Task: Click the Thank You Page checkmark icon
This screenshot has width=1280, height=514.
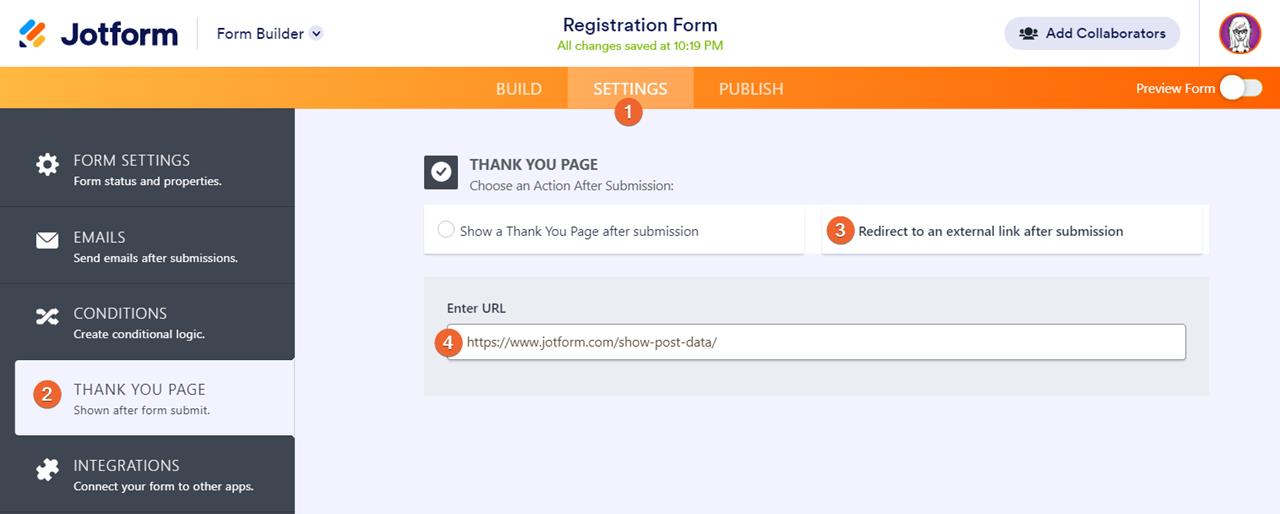Action: pos(441,172)
